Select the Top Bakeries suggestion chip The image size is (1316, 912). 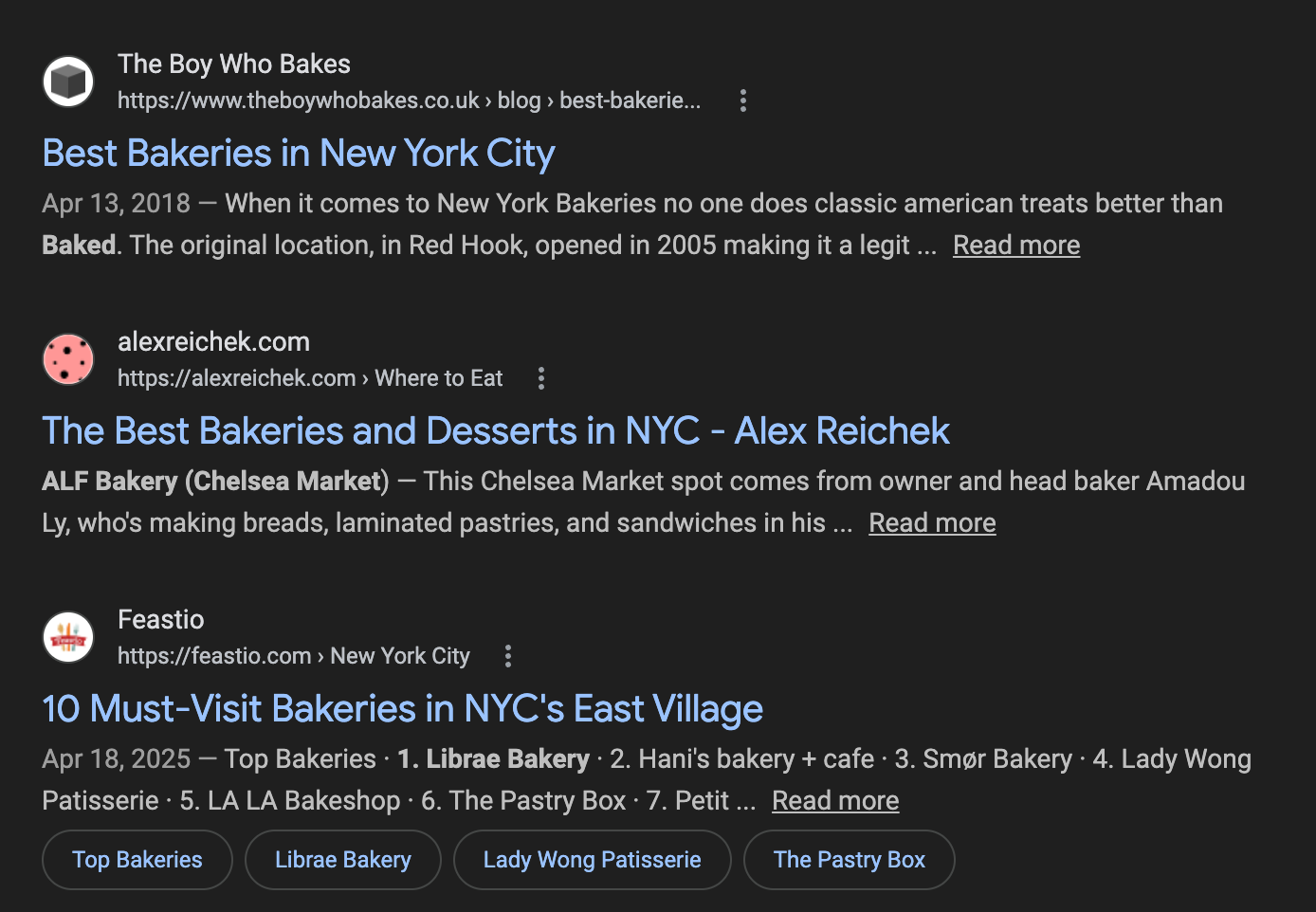tap(137, 859)
